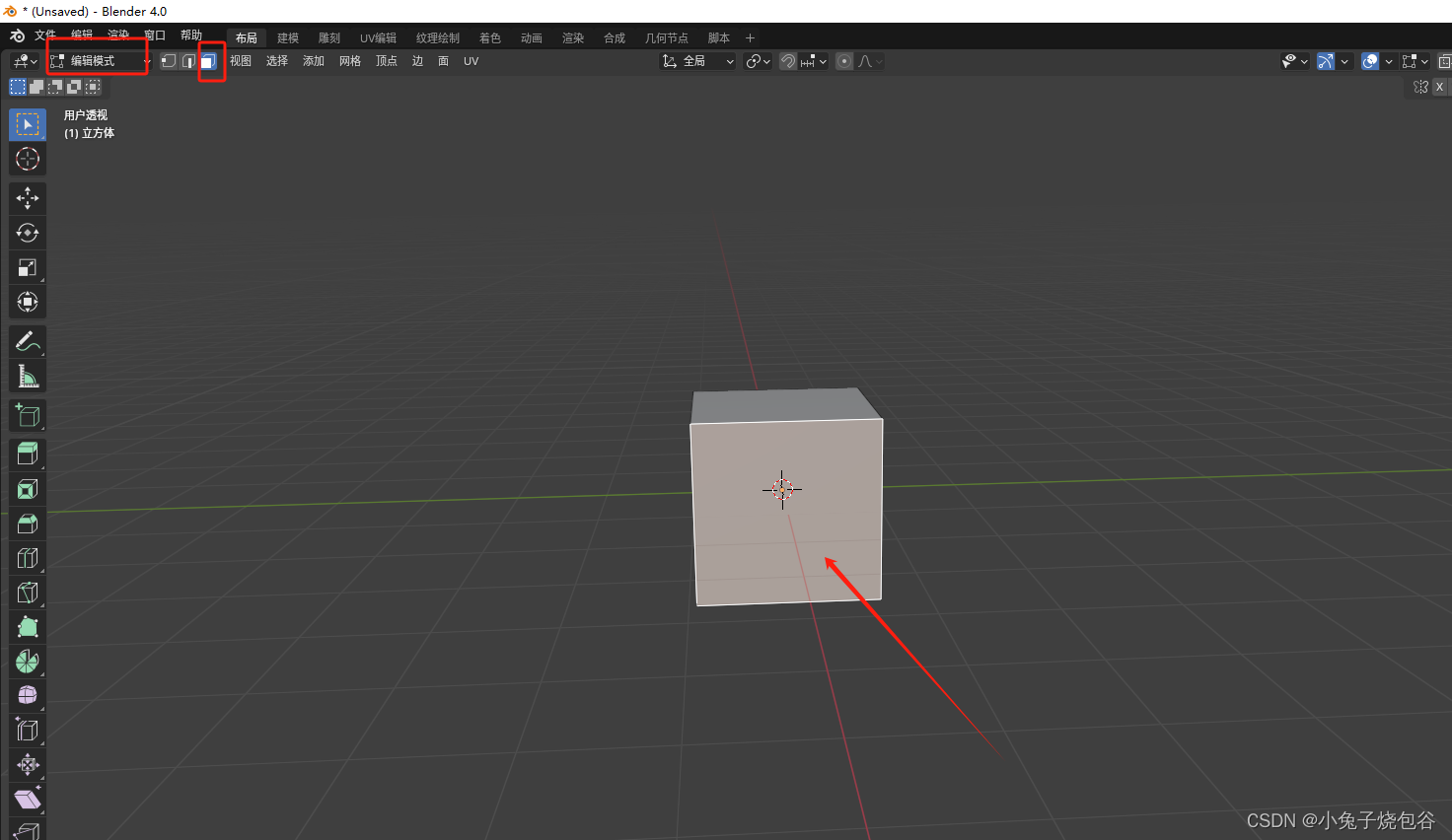The width and height of the screenshot is (1452, 840).
Task: Open the 帮助 menu
Action: point(191,35)
